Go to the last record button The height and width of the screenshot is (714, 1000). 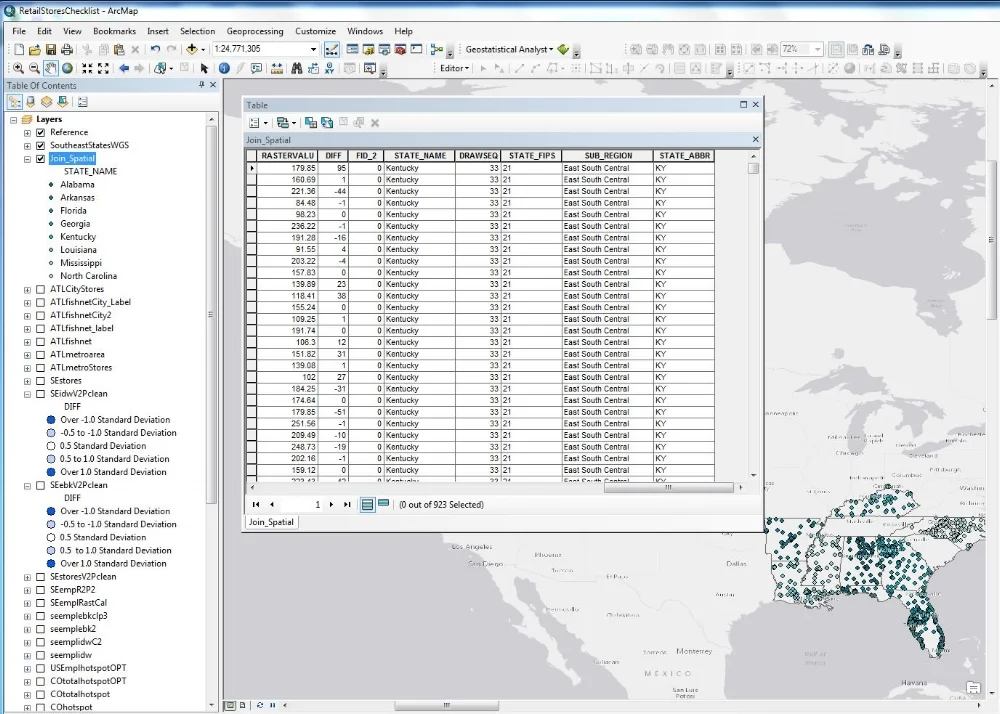tap(347, 504)
